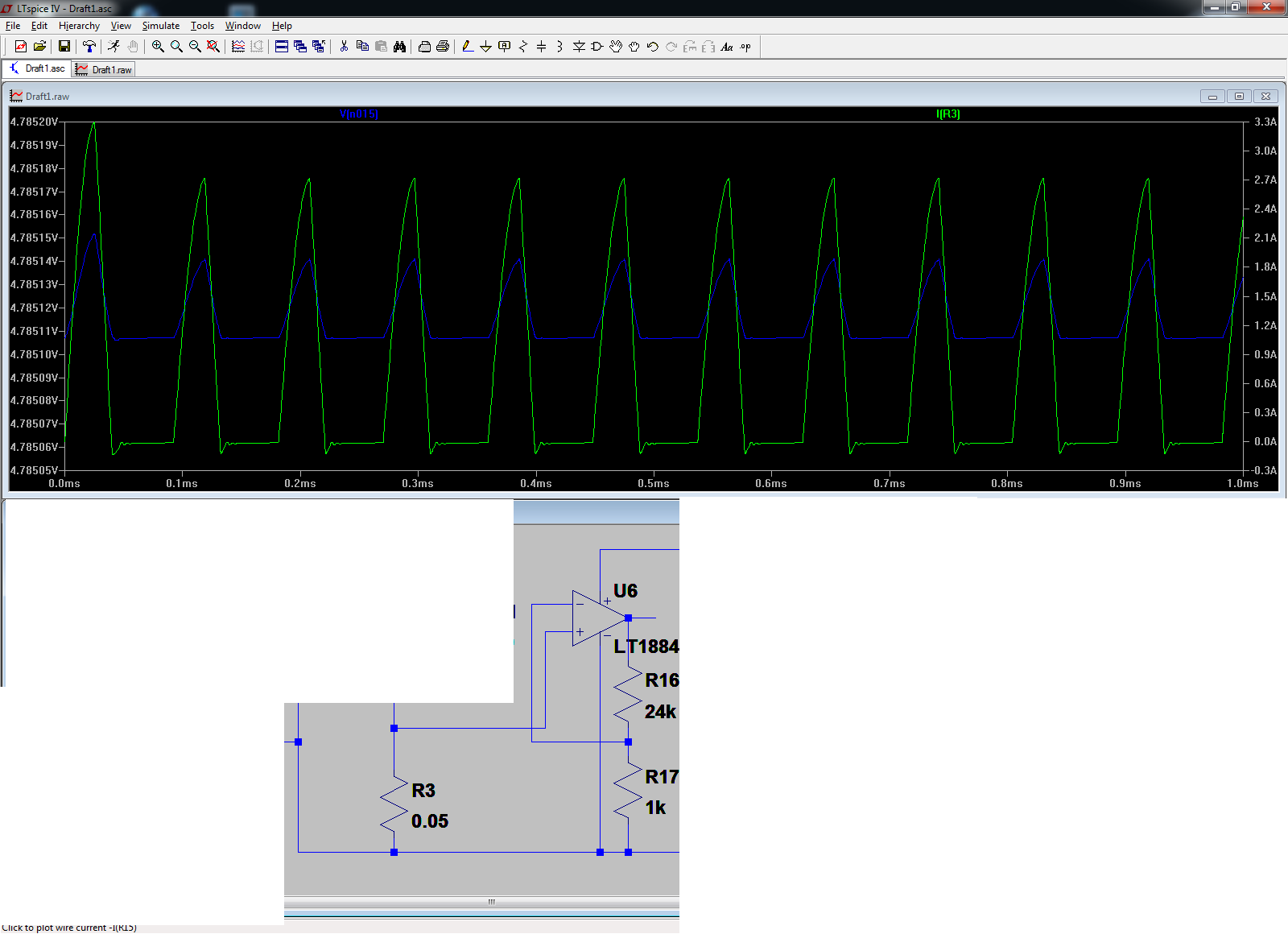Click the New Schematic icon
The height and width of the screenshot is (934, 1288).
tap(21, 47)
